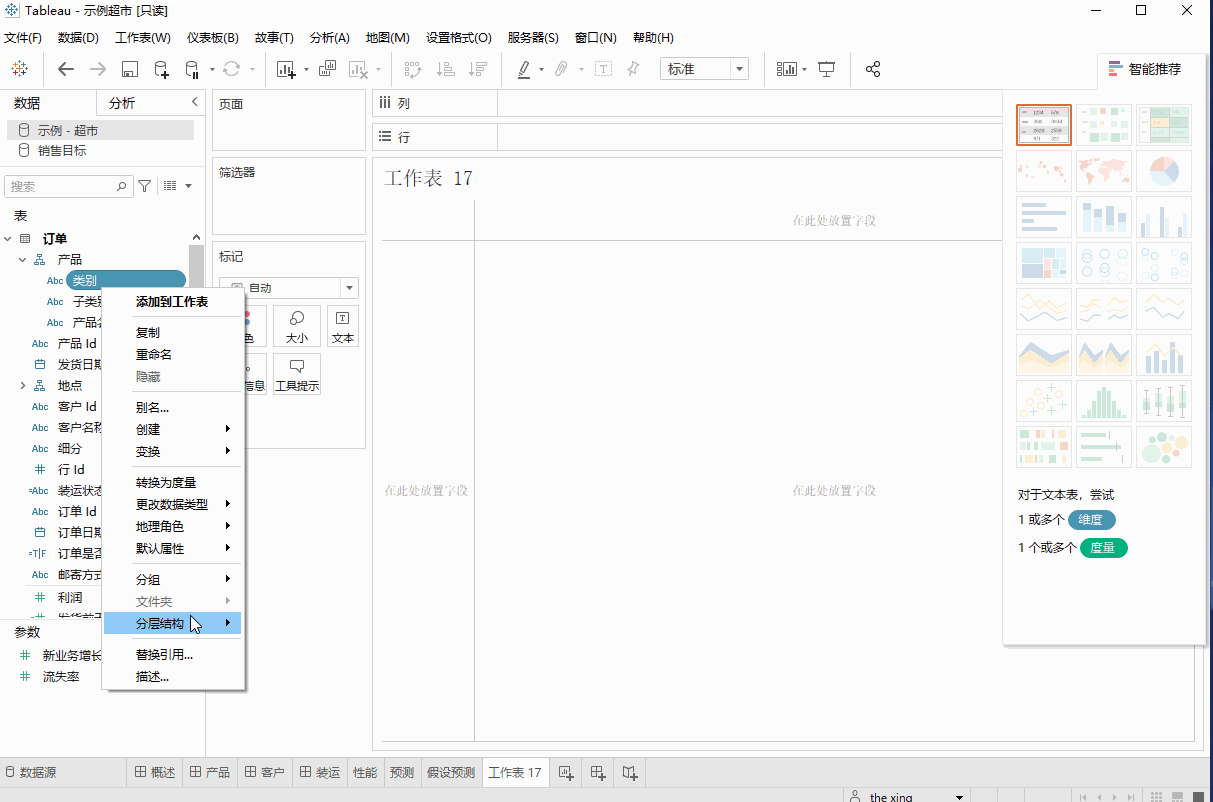
Task: Select the treemap chart in Show Me
Action: tap(1044, 263)
